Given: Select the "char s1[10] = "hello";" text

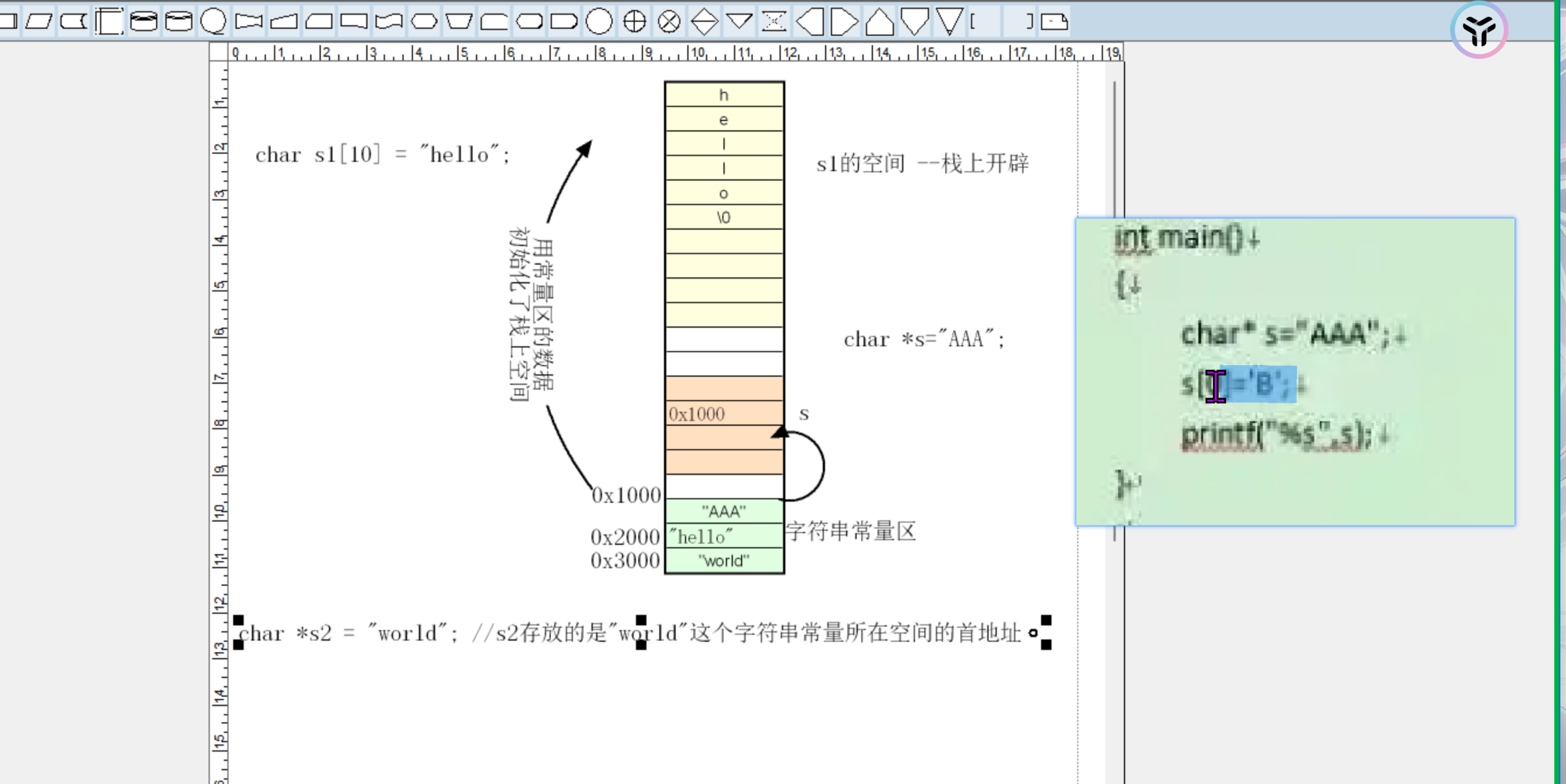Looking at the screenshot, I should 382,155.
